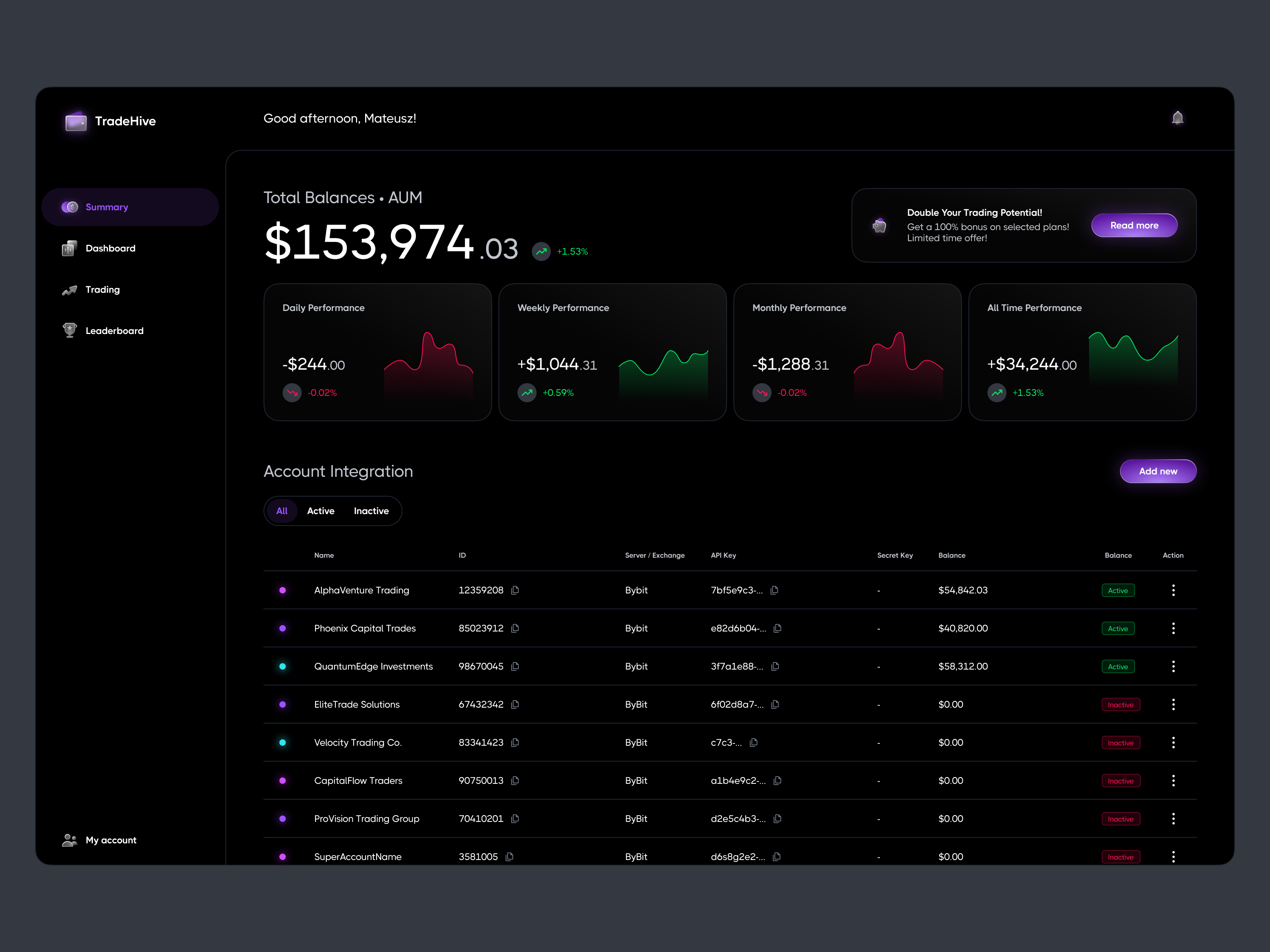The width and height of the screenshot is (1270, 952).
Task: Go to Dashboard in sidebar
Action: tap(99, 248)
